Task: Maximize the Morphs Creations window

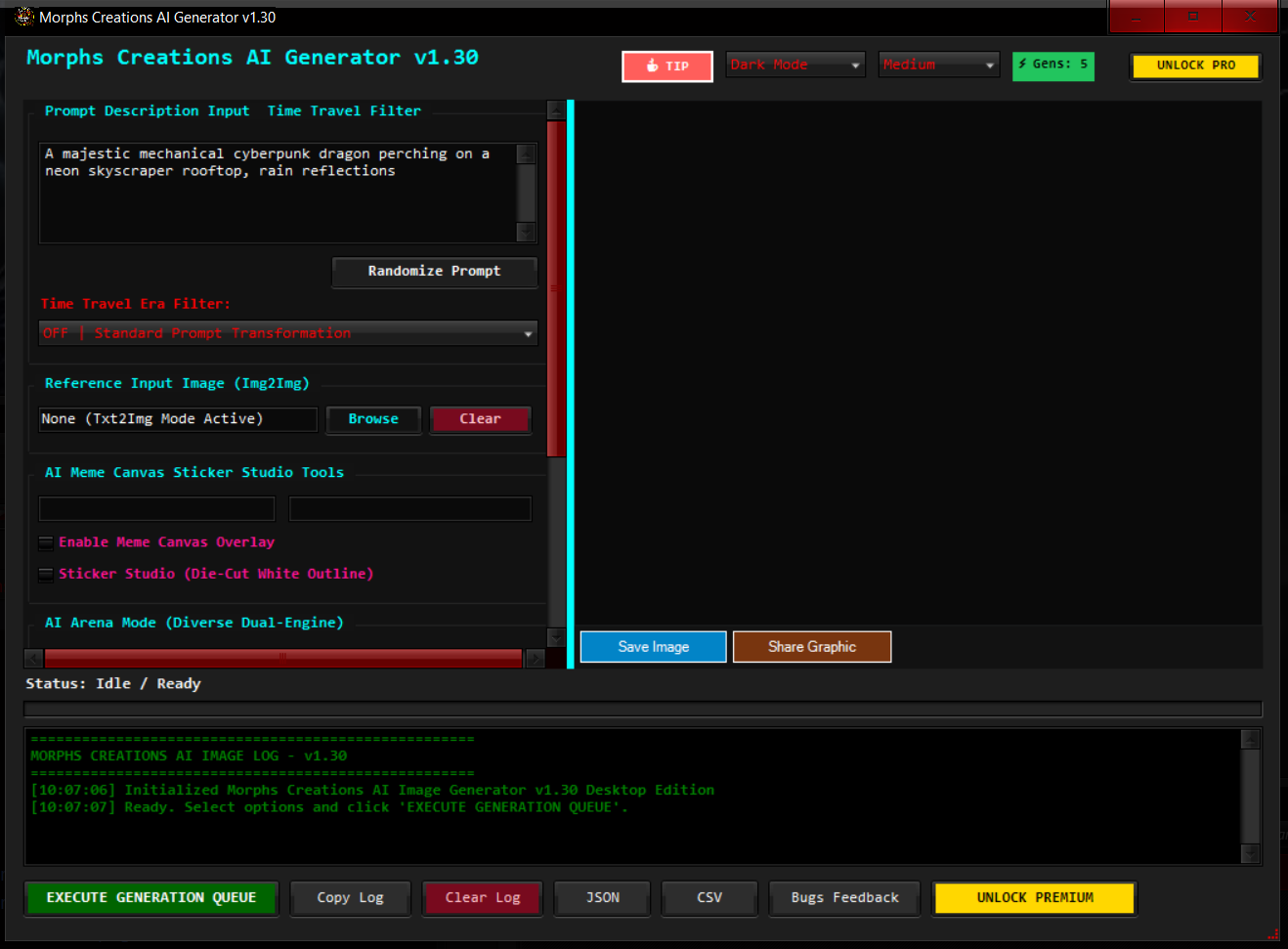Action: (x=1192, y=17)
